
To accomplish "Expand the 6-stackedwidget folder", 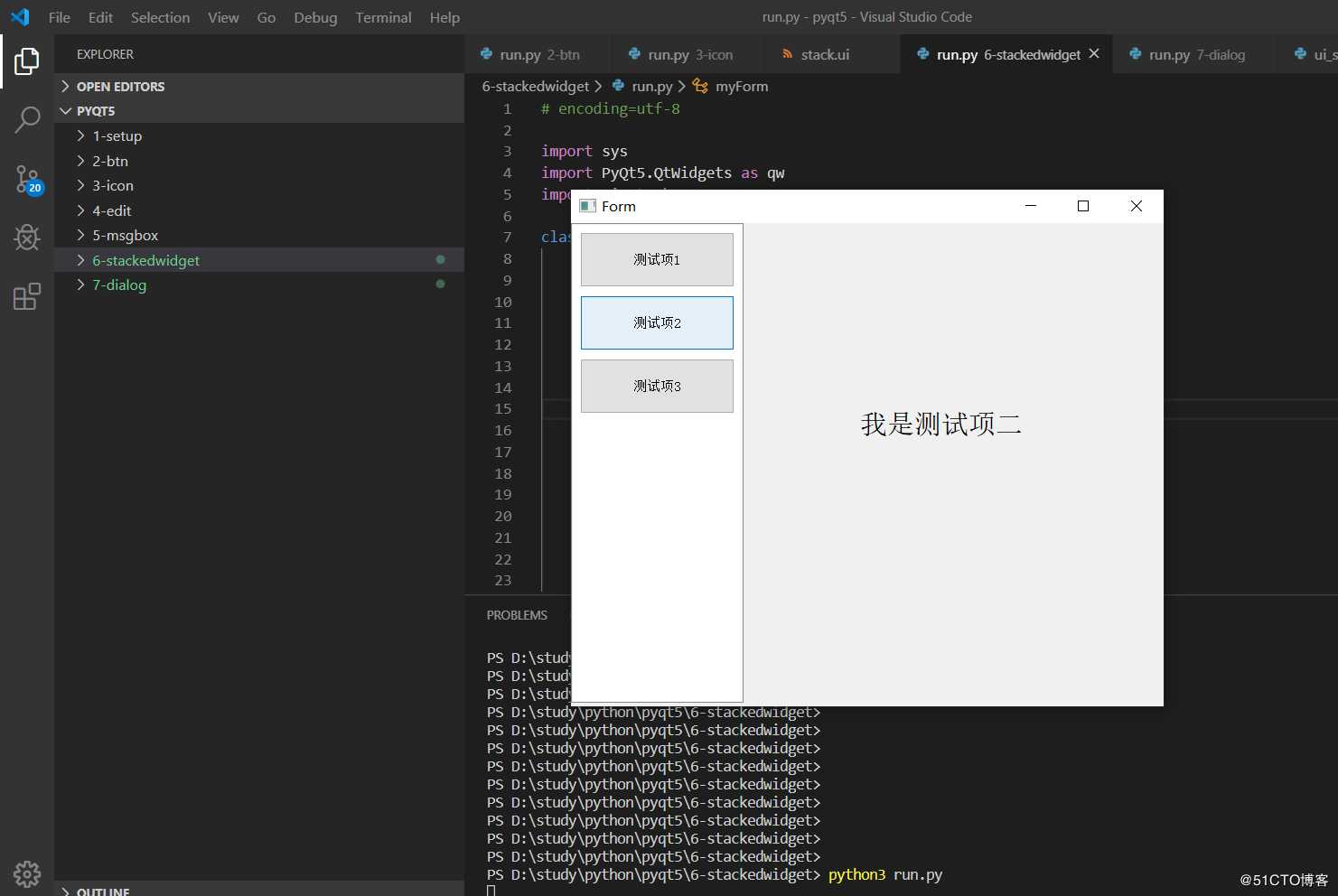I will (x=81, y=260).
